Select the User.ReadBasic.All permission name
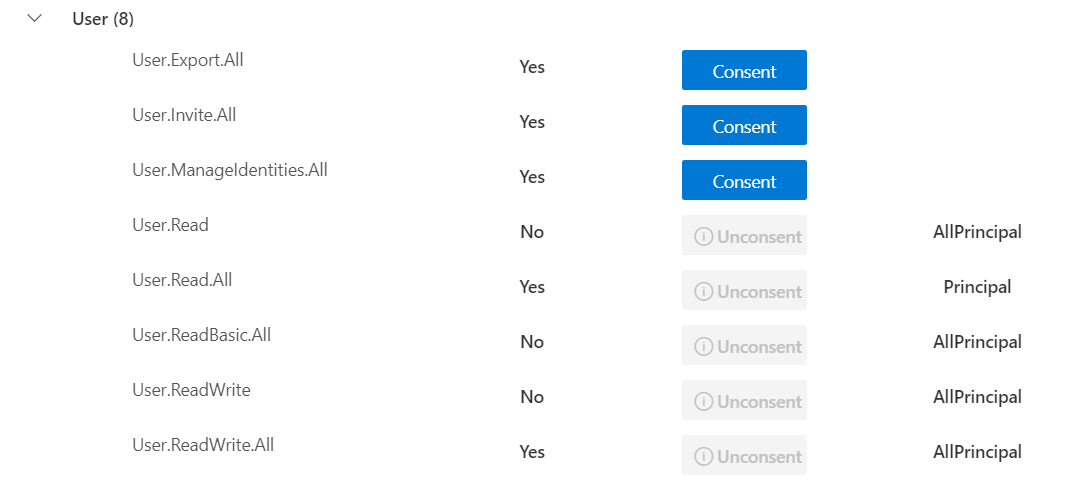The image size is (1083, 487). [202, 335]
